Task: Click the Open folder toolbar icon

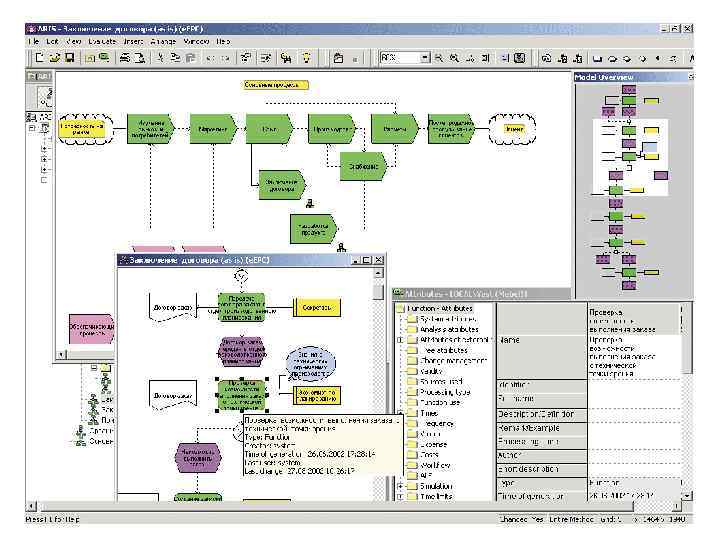Action: [x=55, y=57]
